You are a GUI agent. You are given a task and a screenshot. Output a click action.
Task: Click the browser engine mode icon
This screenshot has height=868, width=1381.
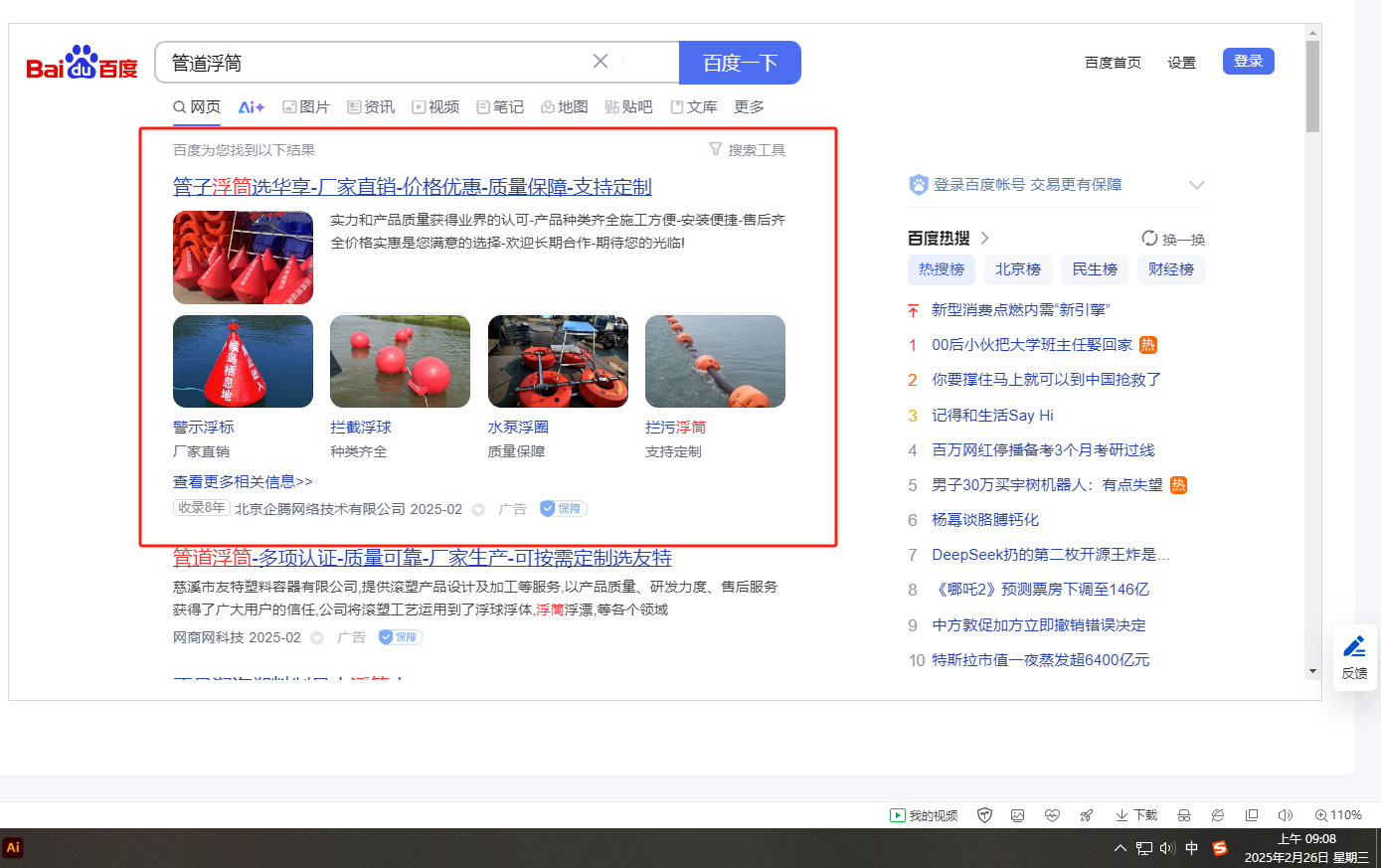click(1218, 815)
